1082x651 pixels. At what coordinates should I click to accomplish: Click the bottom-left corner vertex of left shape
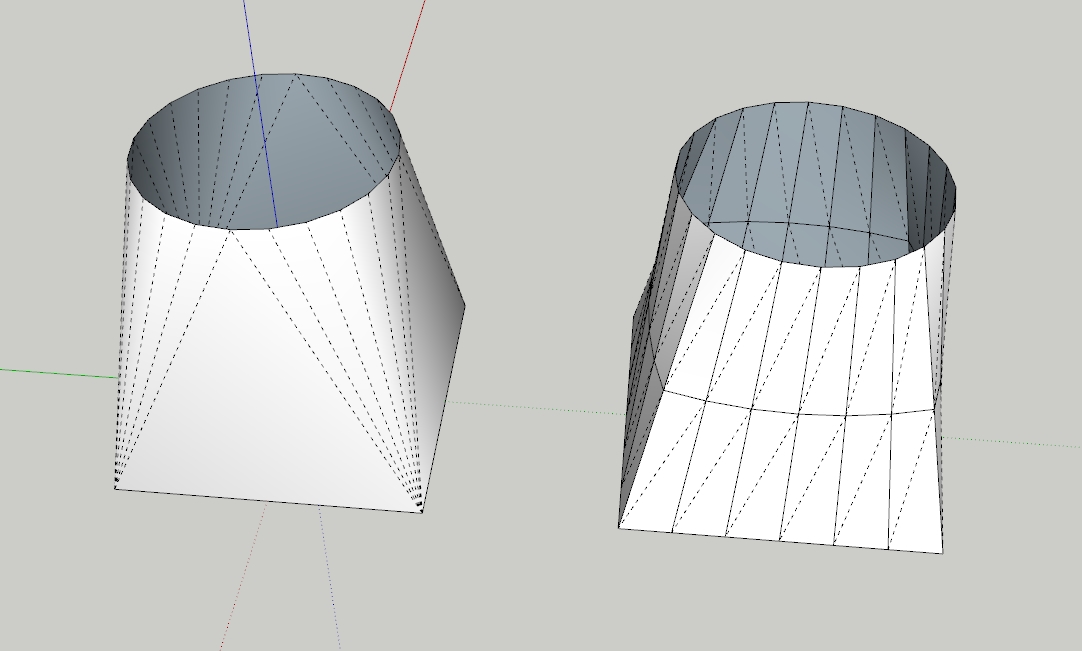click(116, 487)
